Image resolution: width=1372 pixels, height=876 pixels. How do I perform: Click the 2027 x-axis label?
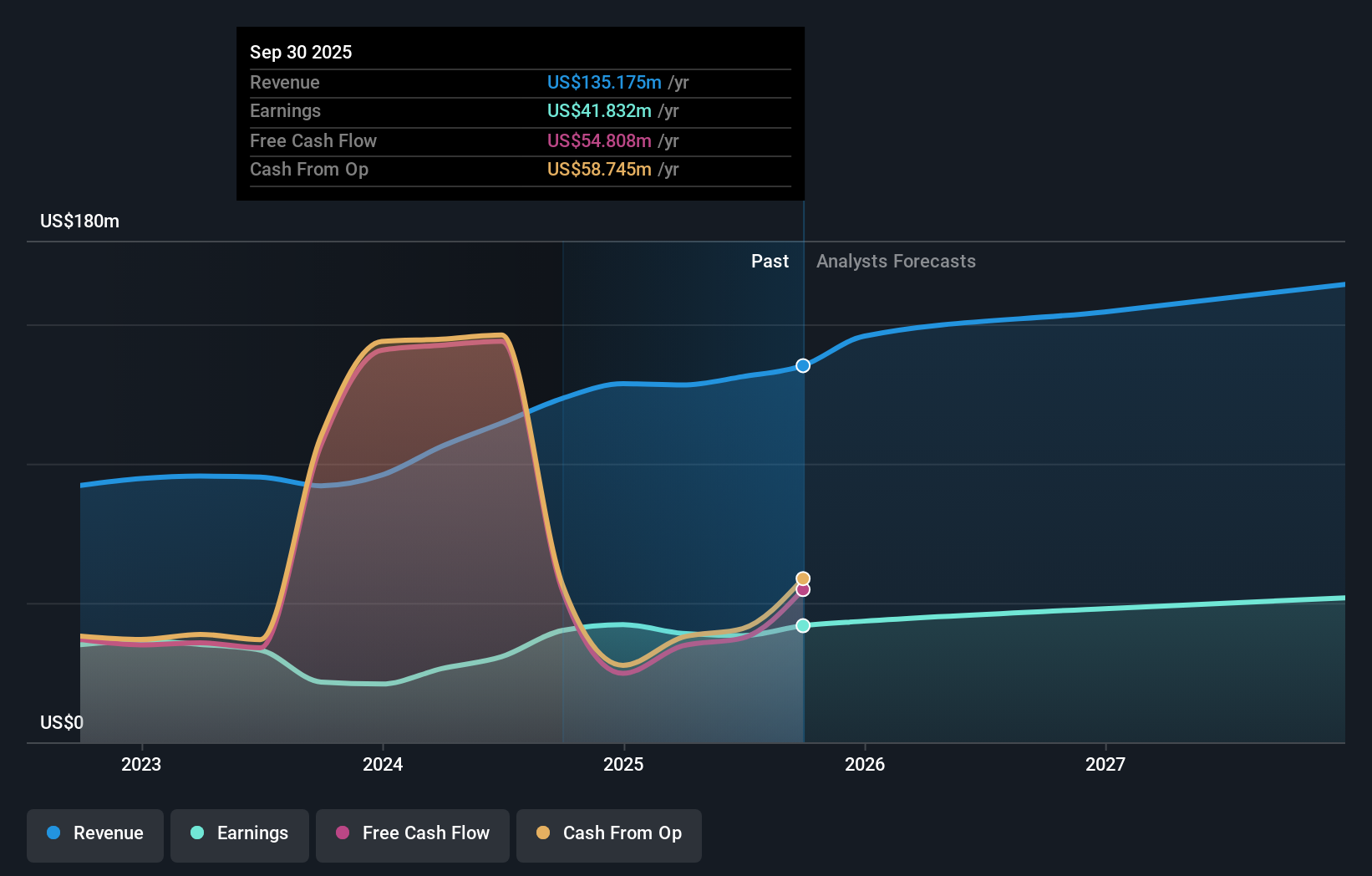pyautogui.click(x=1105, y=764)
